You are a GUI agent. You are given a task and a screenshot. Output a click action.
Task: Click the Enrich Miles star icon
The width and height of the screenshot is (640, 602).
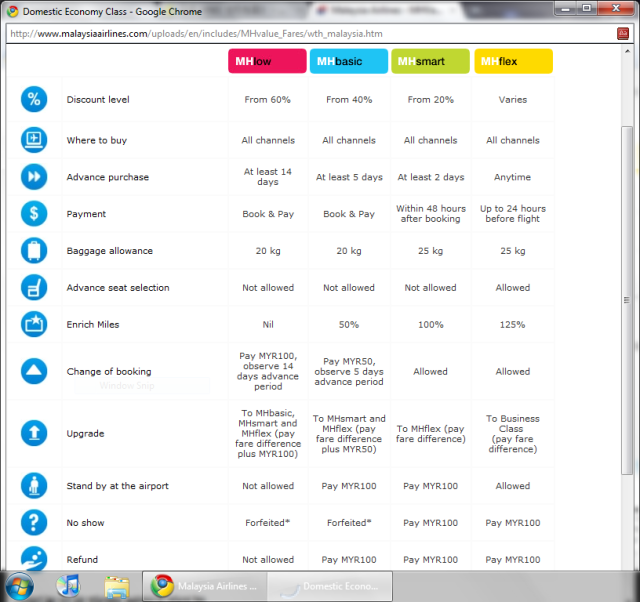click(34, 324)
